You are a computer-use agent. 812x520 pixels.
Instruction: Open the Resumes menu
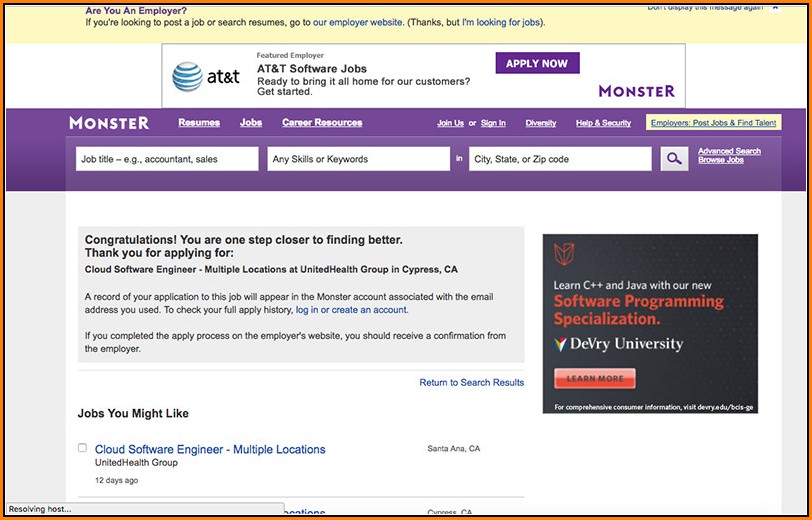point(199,123)
